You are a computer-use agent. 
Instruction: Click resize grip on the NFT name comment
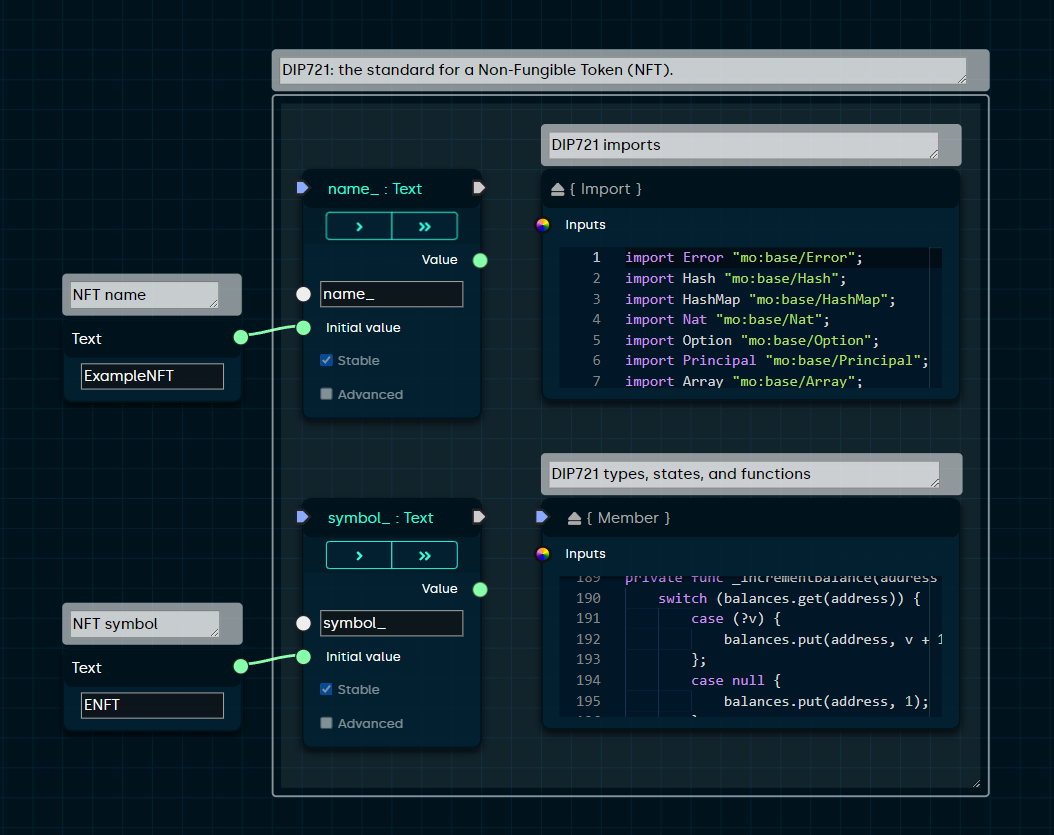(x=214, y=303)
